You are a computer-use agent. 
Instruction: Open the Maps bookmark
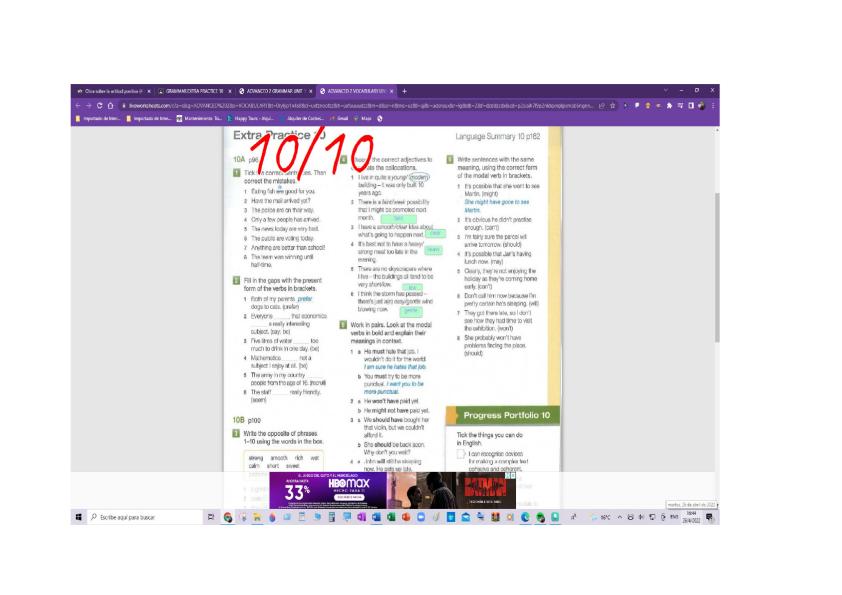pyautogui.click(x=362, y=119)
